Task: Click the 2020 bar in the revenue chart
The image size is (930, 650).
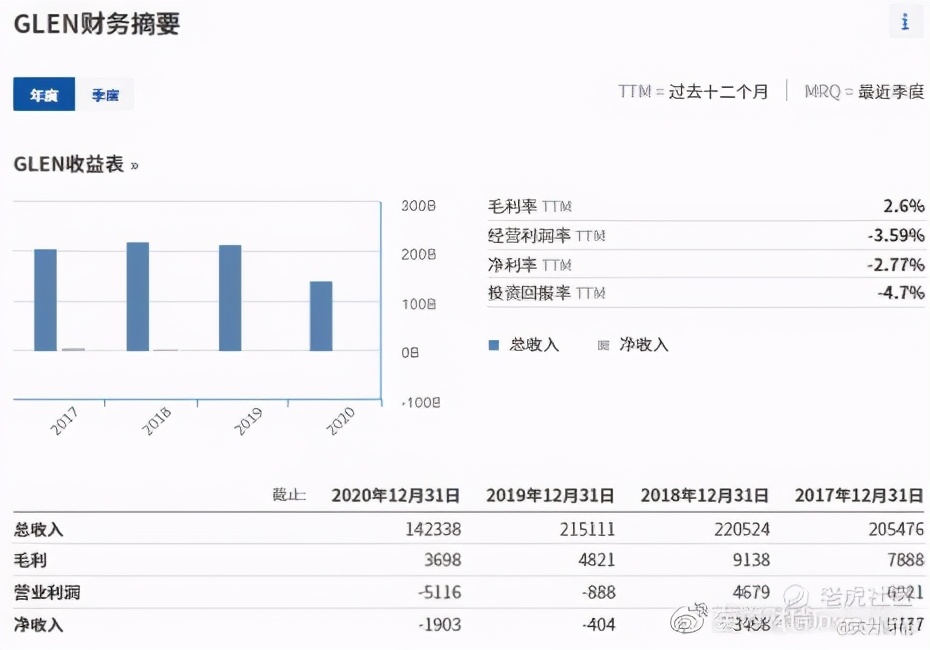Action: click(318, 315)
